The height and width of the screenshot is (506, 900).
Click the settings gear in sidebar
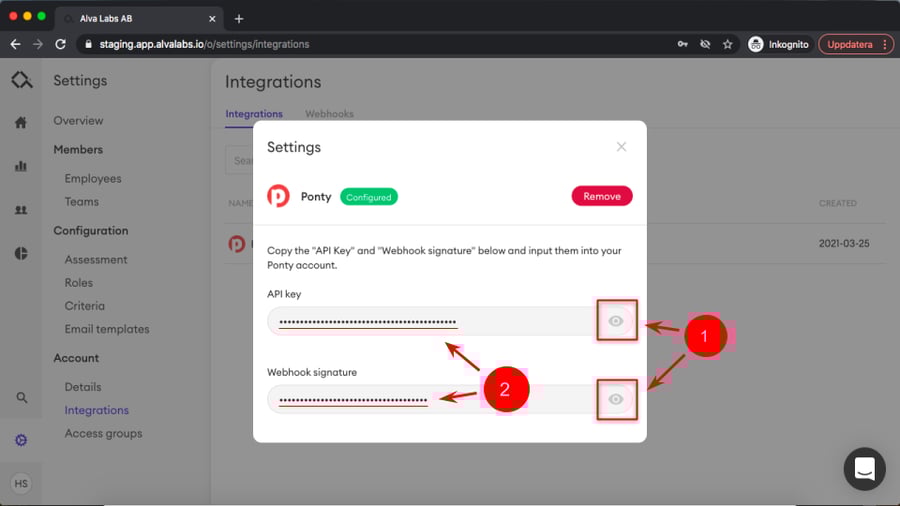21,440
